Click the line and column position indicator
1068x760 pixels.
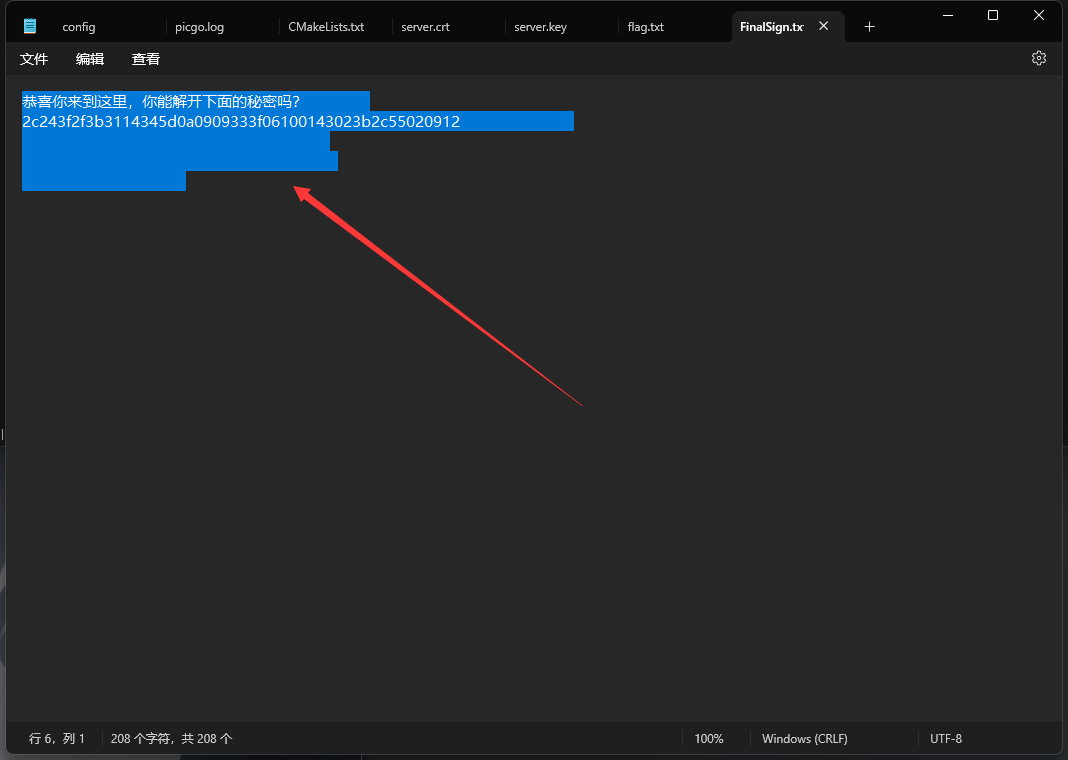(x=57, y=739)
